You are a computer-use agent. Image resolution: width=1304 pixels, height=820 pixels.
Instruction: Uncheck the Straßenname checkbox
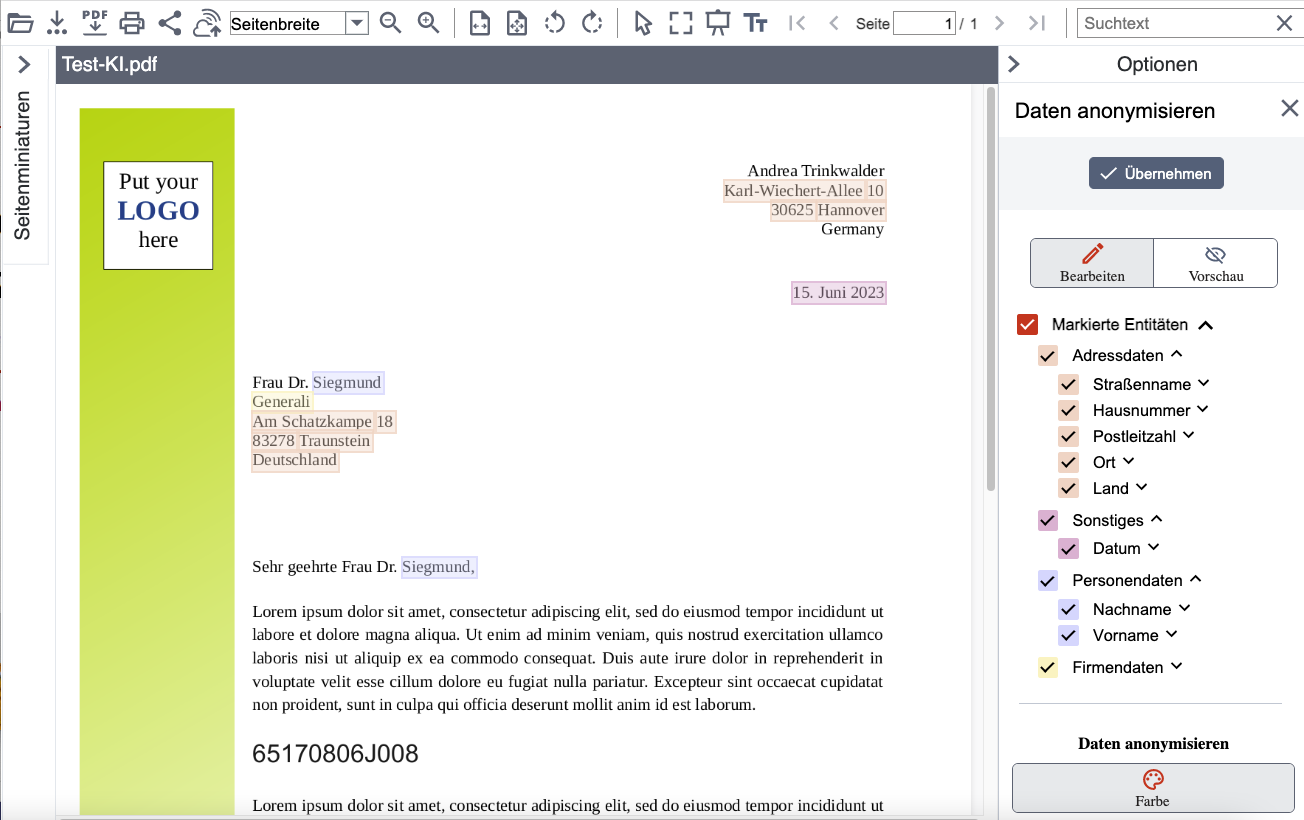pyautogui.click(x=1069, y=384)
